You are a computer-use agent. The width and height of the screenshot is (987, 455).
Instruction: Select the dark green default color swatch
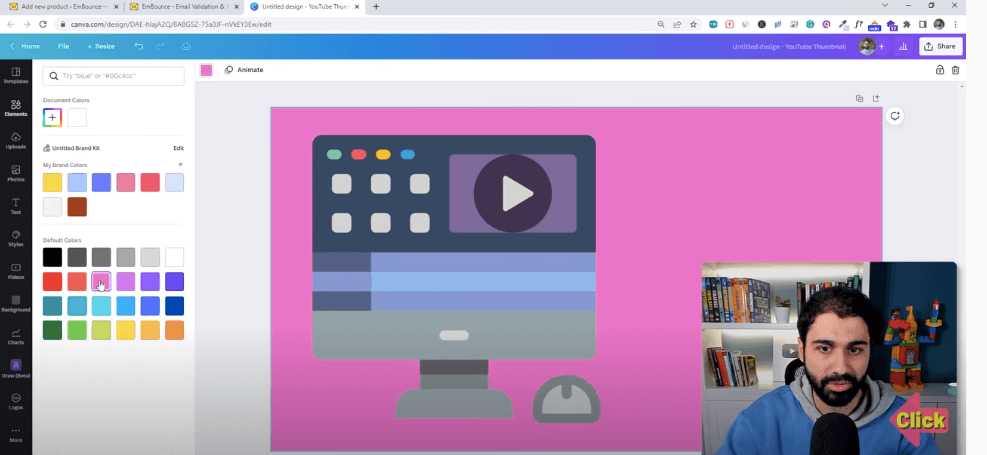[x=52, y=330]
